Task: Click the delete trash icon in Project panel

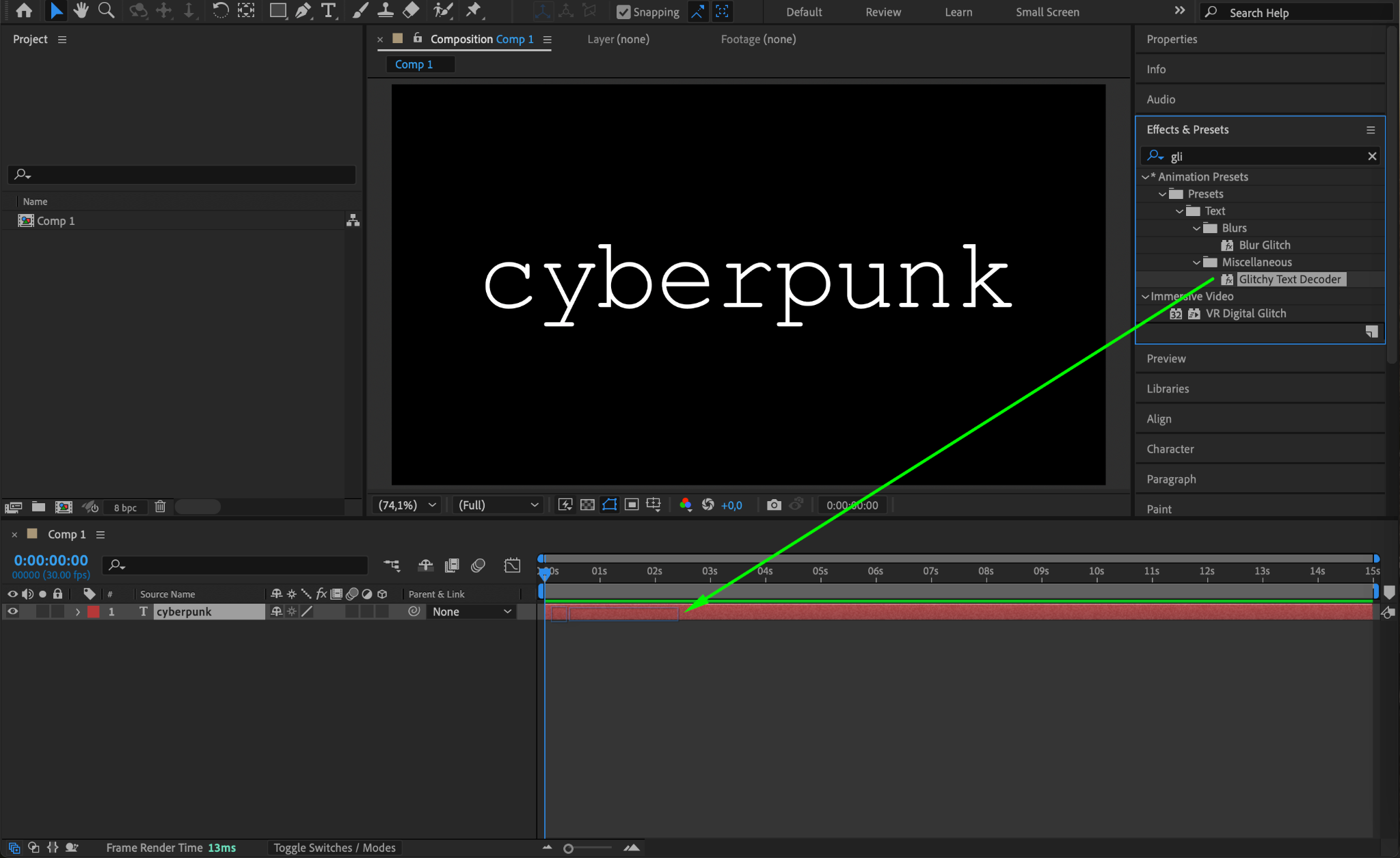Action: (x=160, y=507)
